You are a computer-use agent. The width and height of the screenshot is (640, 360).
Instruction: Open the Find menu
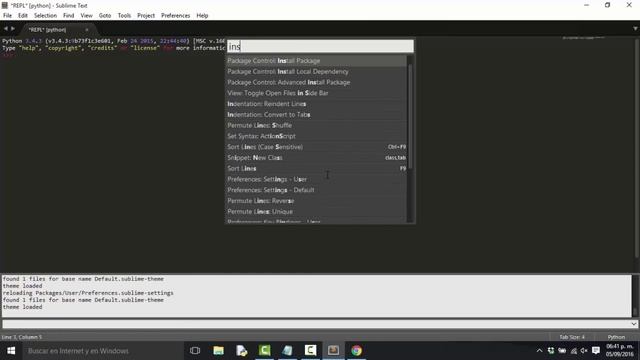[69, 16]
